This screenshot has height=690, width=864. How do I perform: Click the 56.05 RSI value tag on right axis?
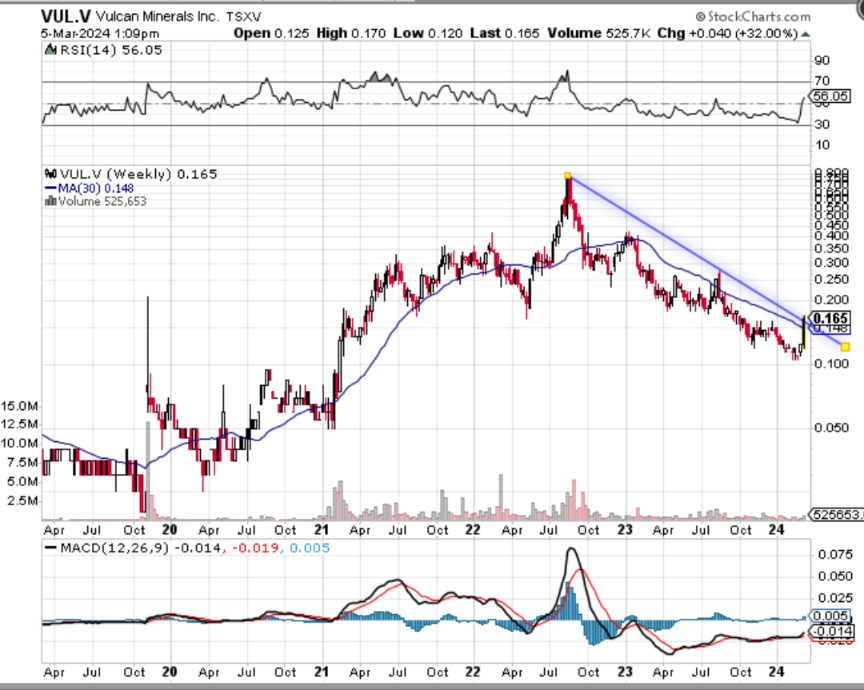point(831,96)
